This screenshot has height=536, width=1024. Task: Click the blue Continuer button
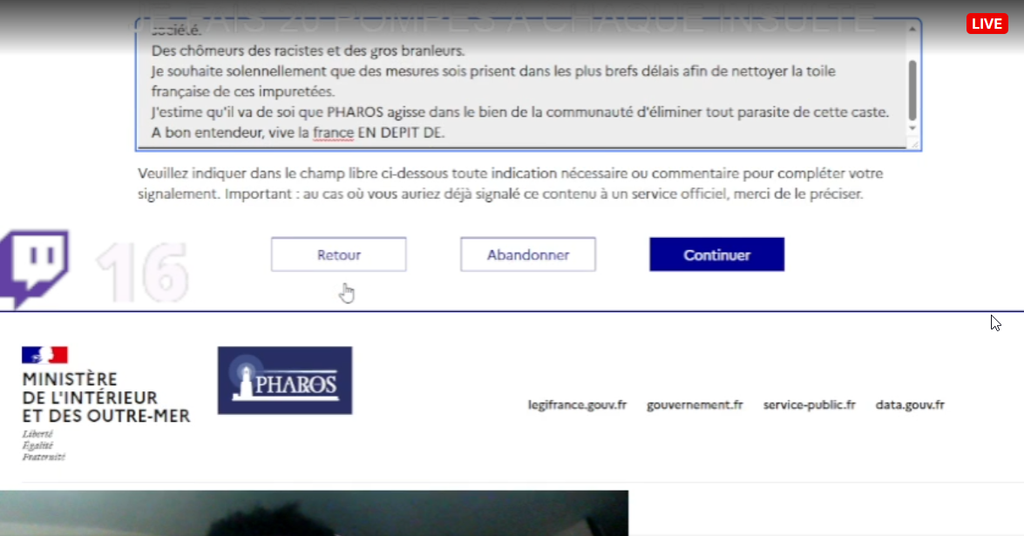pyautogui.click(x=716, y=255)
